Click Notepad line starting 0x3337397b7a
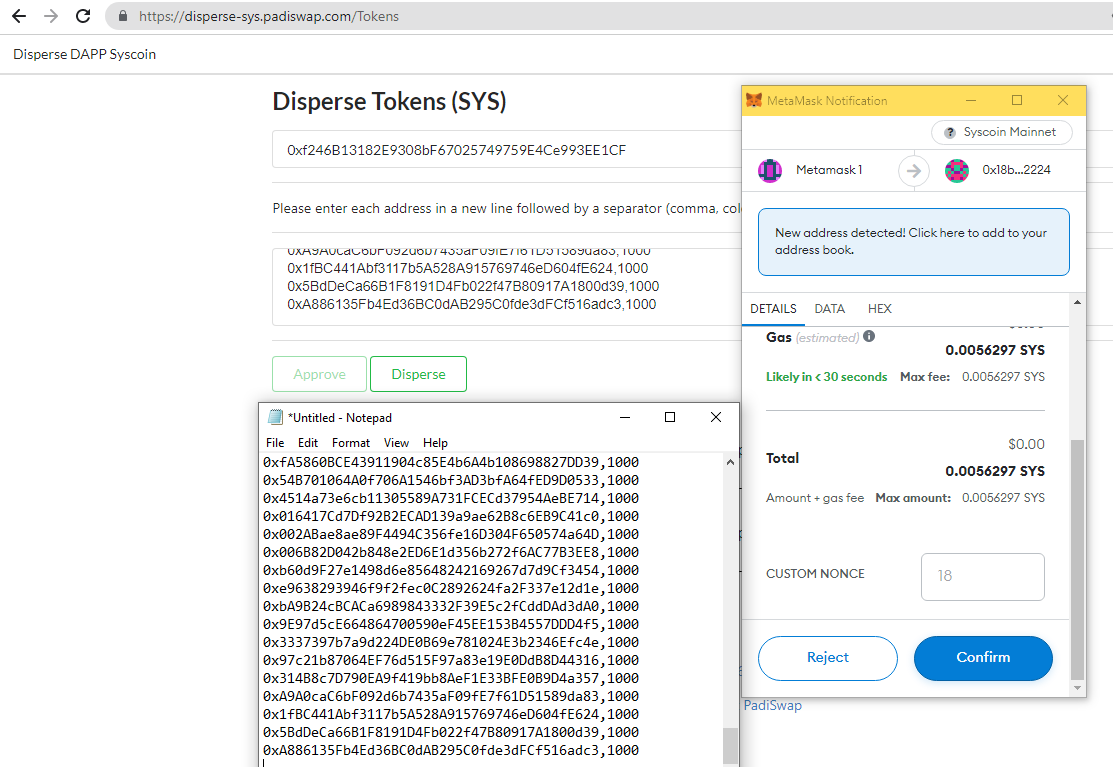Image resolution: width=1113 pixels, height=767 pixels. click(451, 642)
